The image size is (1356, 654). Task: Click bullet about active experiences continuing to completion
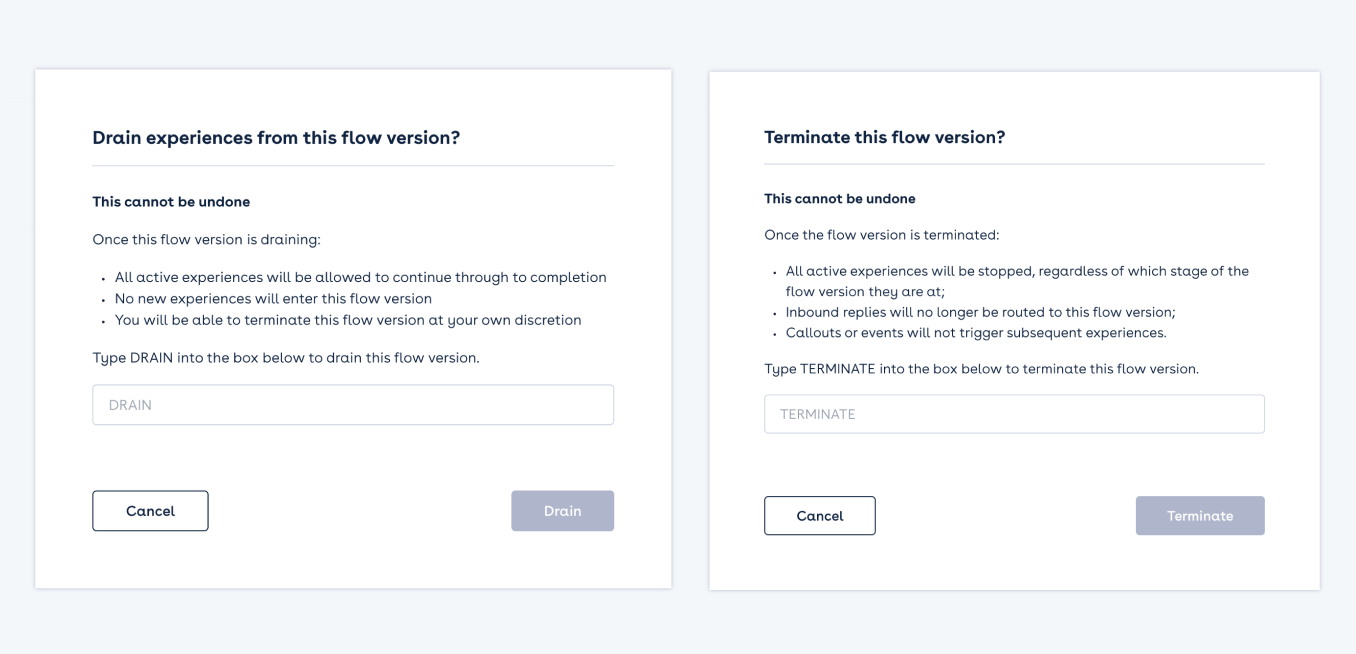coord(360,277)
